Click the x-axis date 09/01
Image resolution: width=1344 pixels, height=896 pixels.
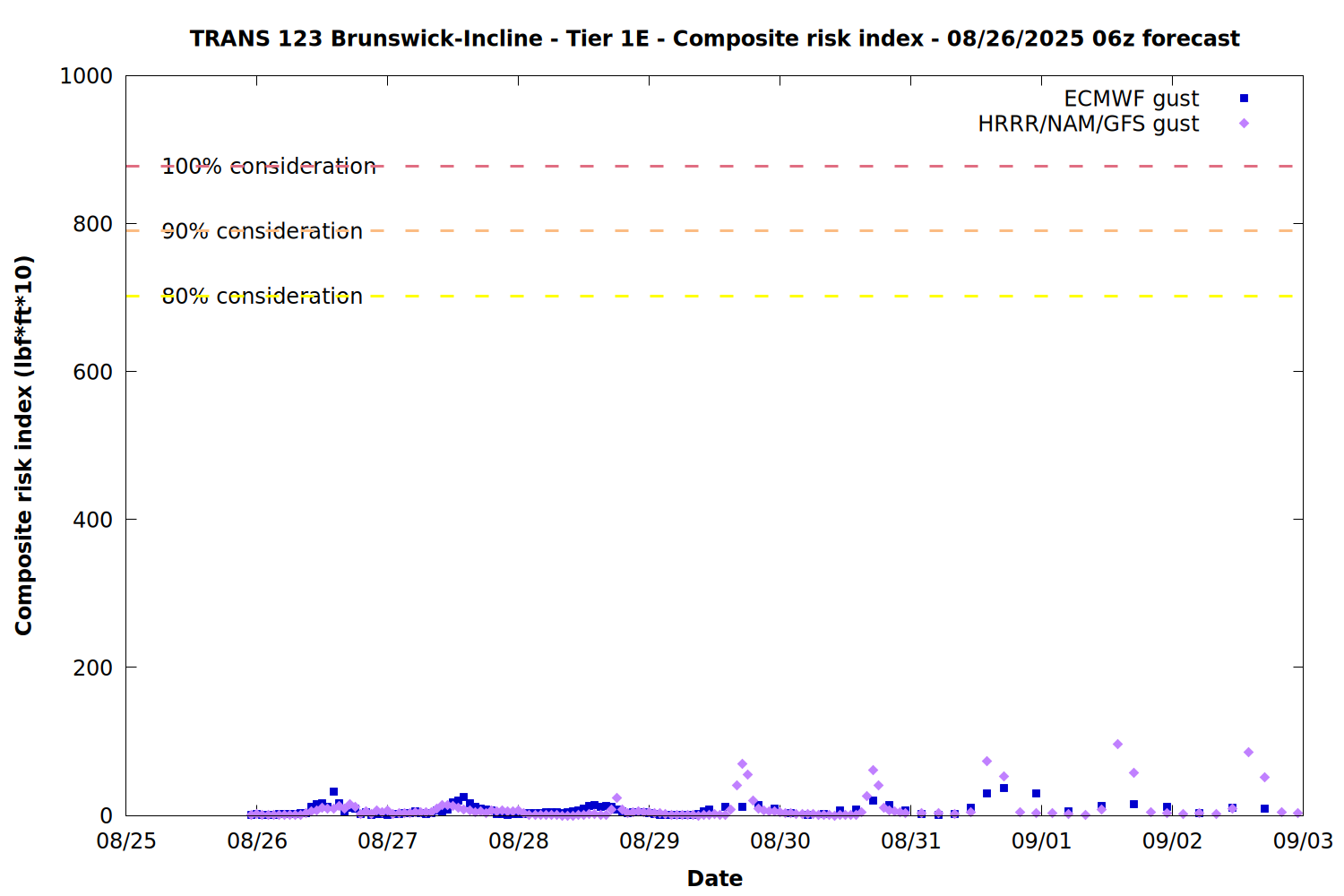[x=1042, y=840]
